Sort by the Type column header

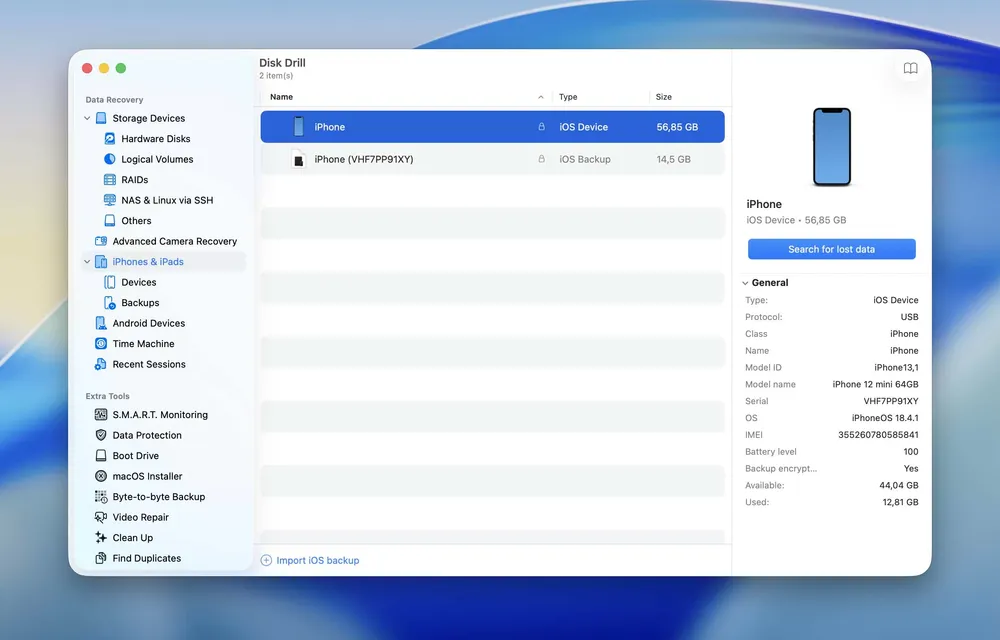[x=568, y=97]
